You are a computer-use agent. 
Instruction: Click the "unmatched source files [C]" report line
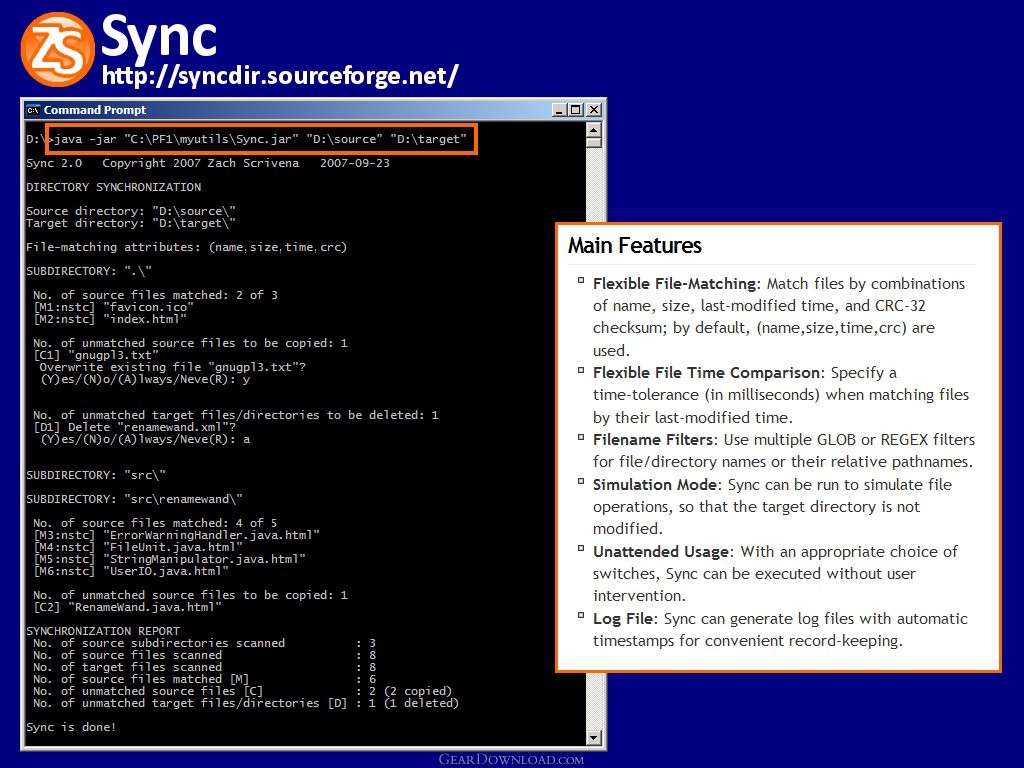point(242,692)
